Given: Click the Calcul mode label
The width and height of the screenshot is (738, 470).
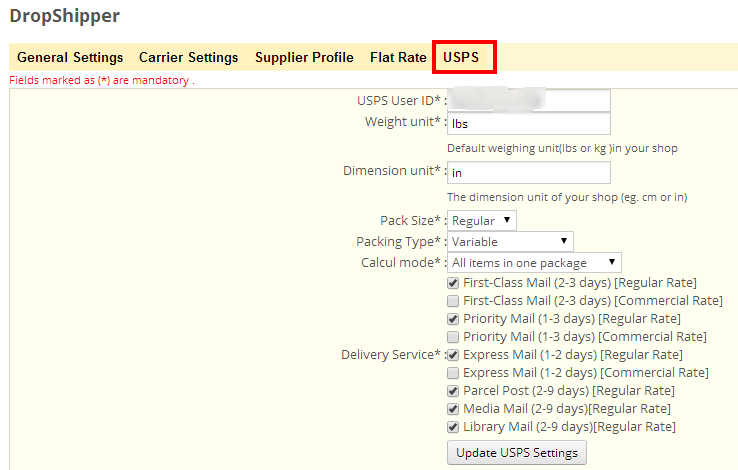Looking at the screenshot, I should click(x=403, y=263).
